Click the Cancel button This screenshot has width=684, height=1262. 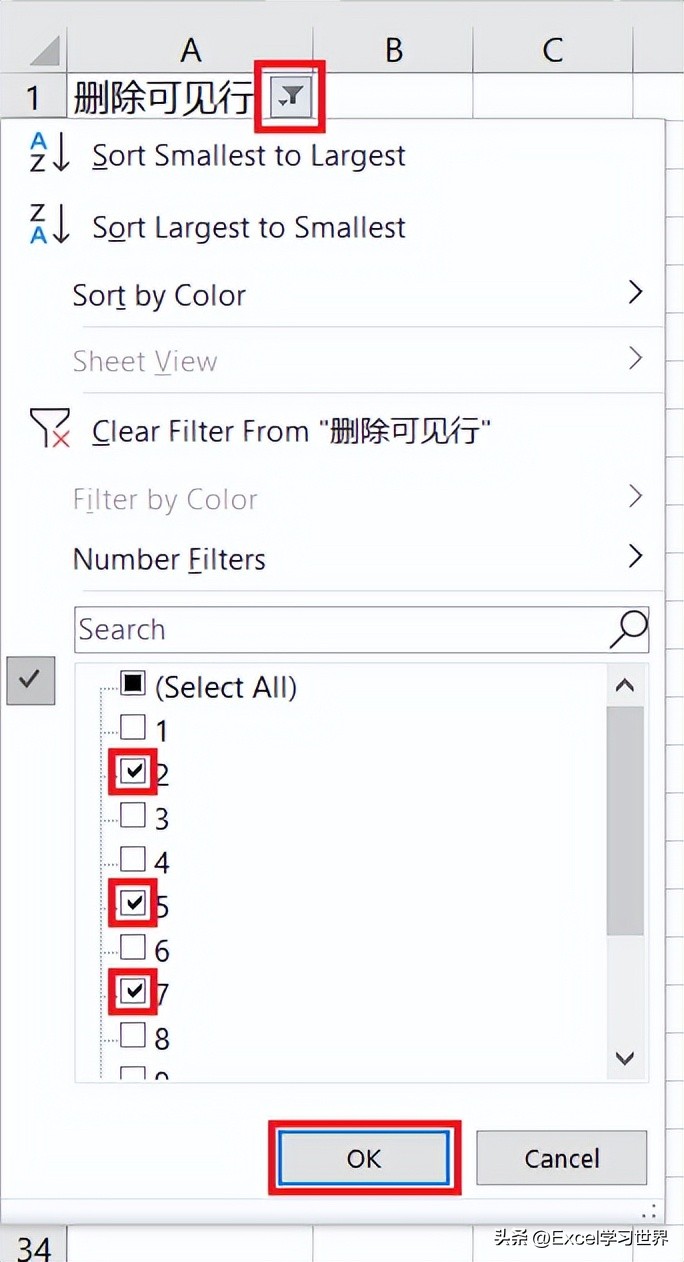pyautogui.click(x=562, y=1158)
